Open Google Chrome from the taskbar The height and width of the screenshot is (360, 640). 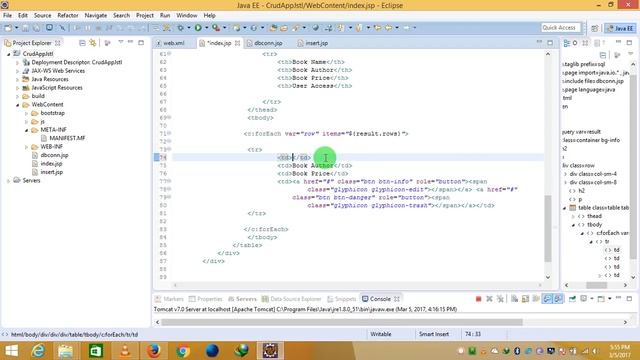pos(182,351)
